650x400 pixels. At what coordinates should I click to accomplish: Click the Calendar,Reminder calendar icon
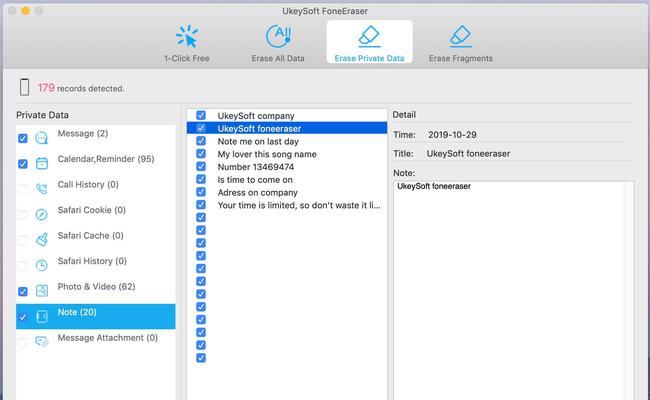(41, 163)
